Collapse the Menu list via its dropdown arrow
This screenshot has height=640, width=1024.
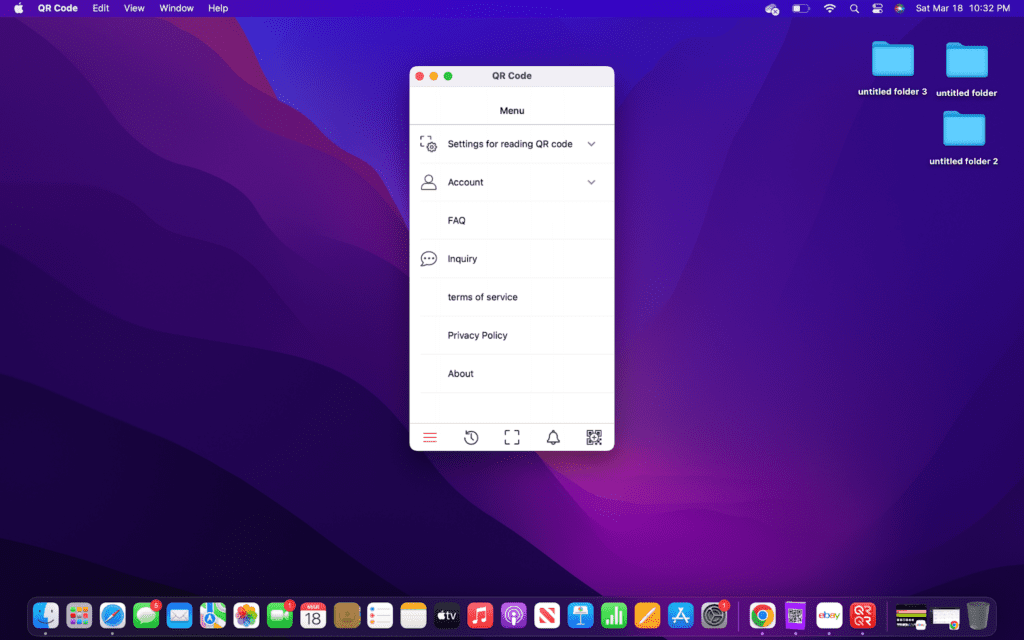coord(511,110)
